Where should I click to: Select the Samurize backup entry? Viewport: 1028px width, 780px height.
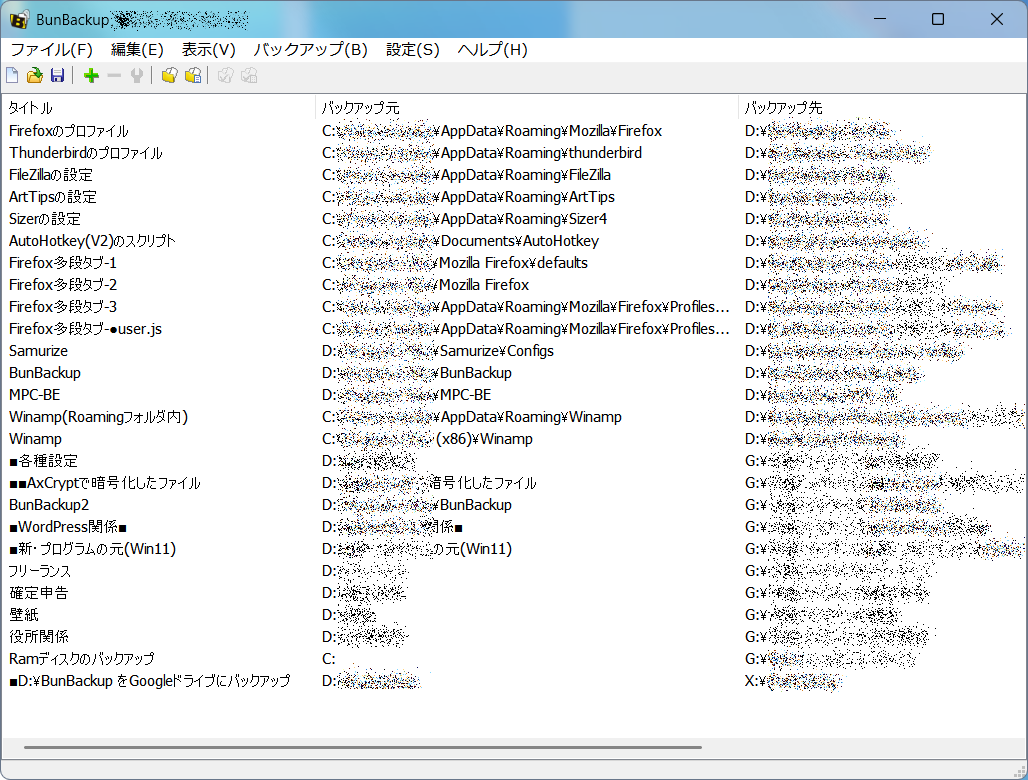click(x=39, y=351)
